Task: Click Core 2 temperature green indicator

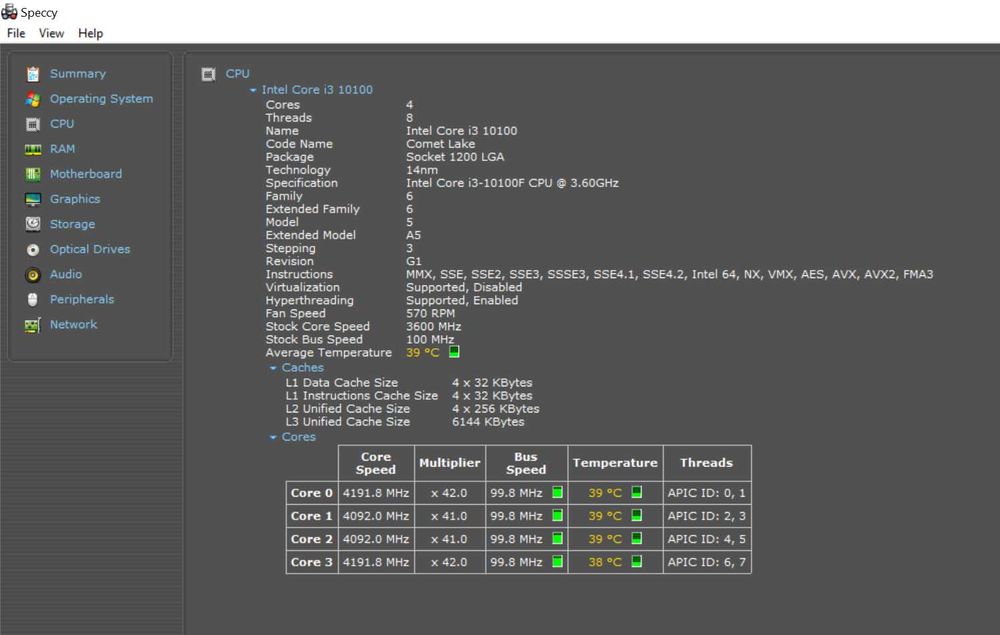Action: pyautogui.click(x=636, y=538)
